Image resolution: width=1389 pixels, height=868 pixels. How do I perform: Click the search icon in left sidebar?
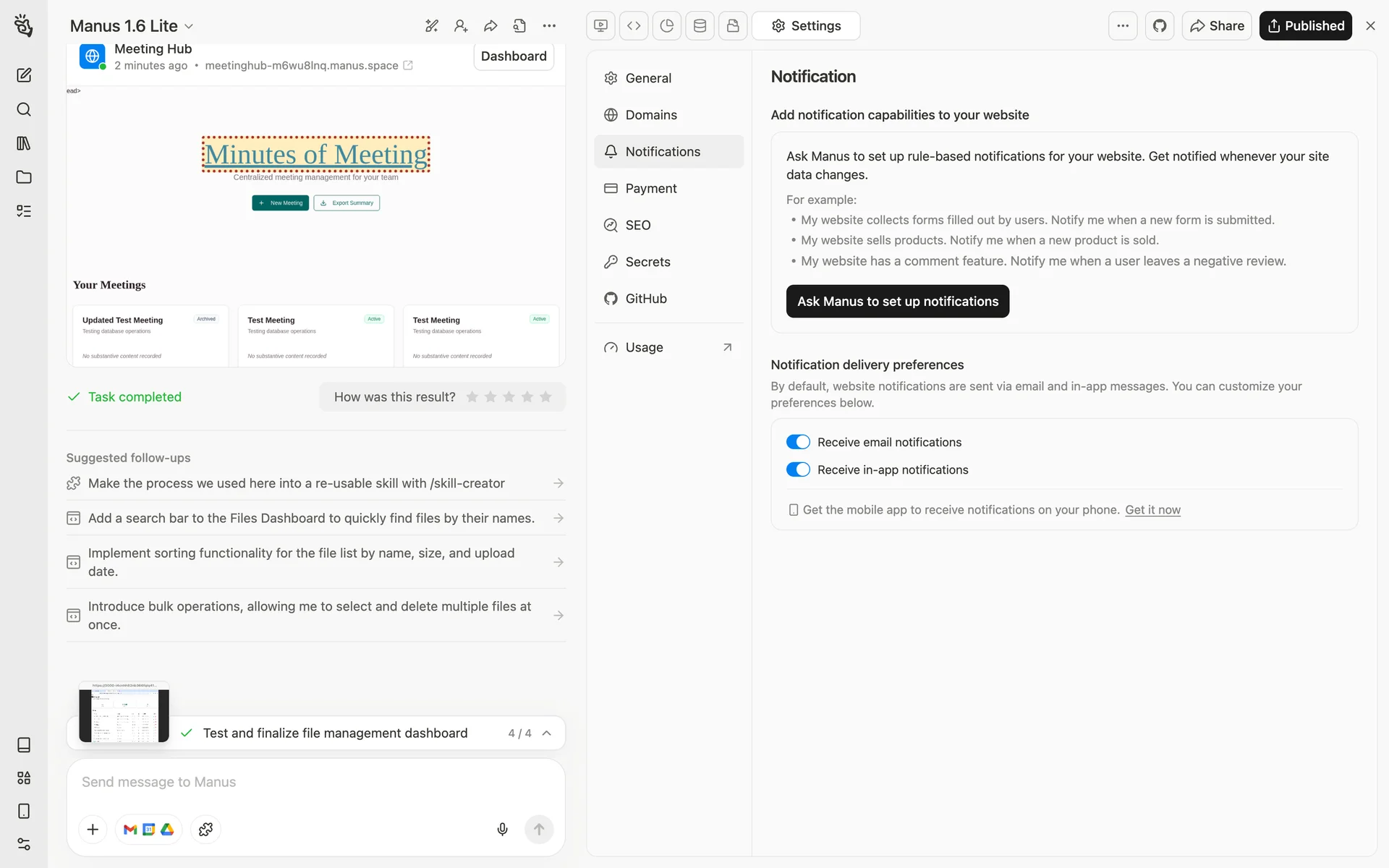click(24, 109)
